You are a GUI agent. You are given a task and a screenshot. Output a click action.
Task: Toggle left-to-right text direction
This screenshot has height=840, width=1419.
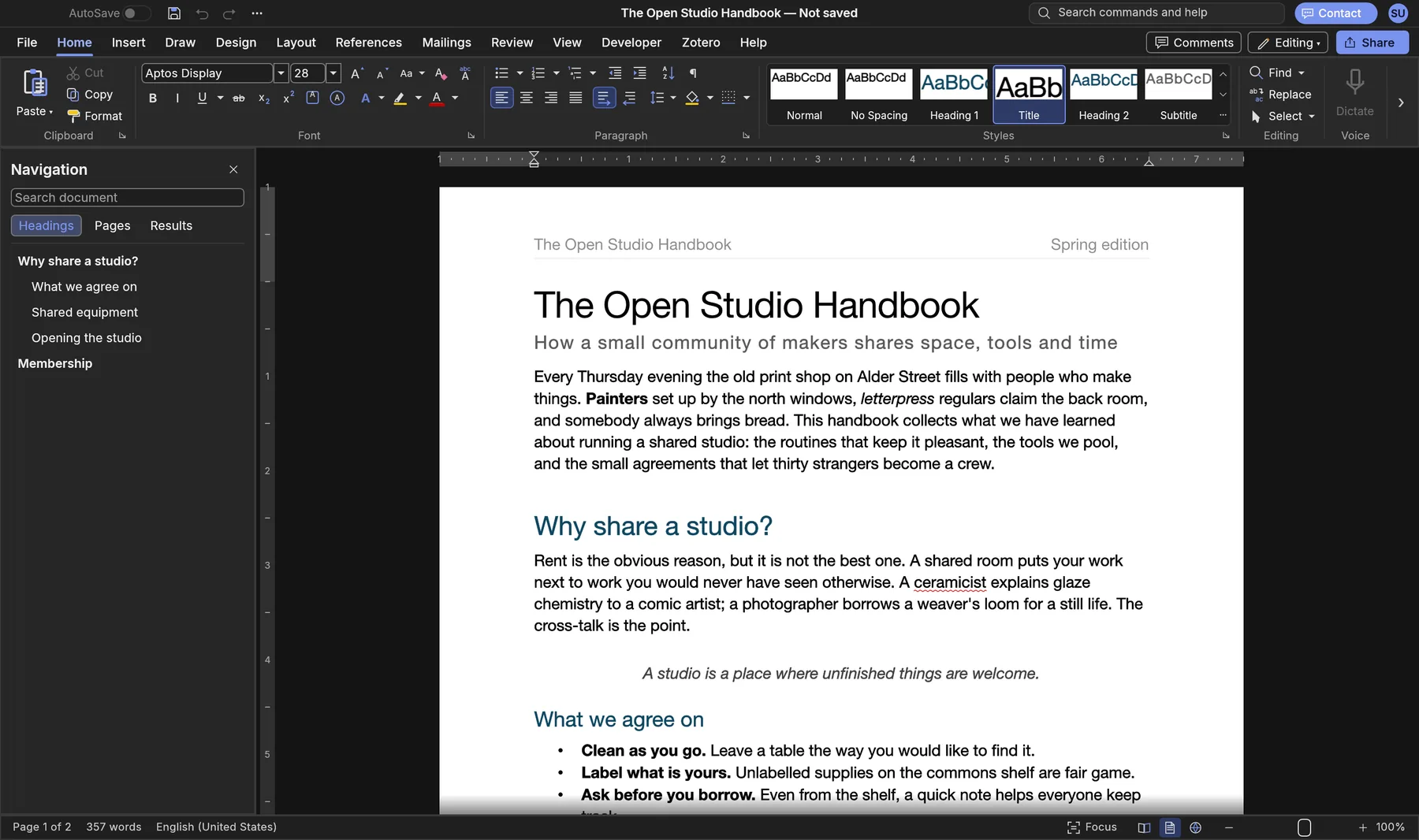(603, 98)
